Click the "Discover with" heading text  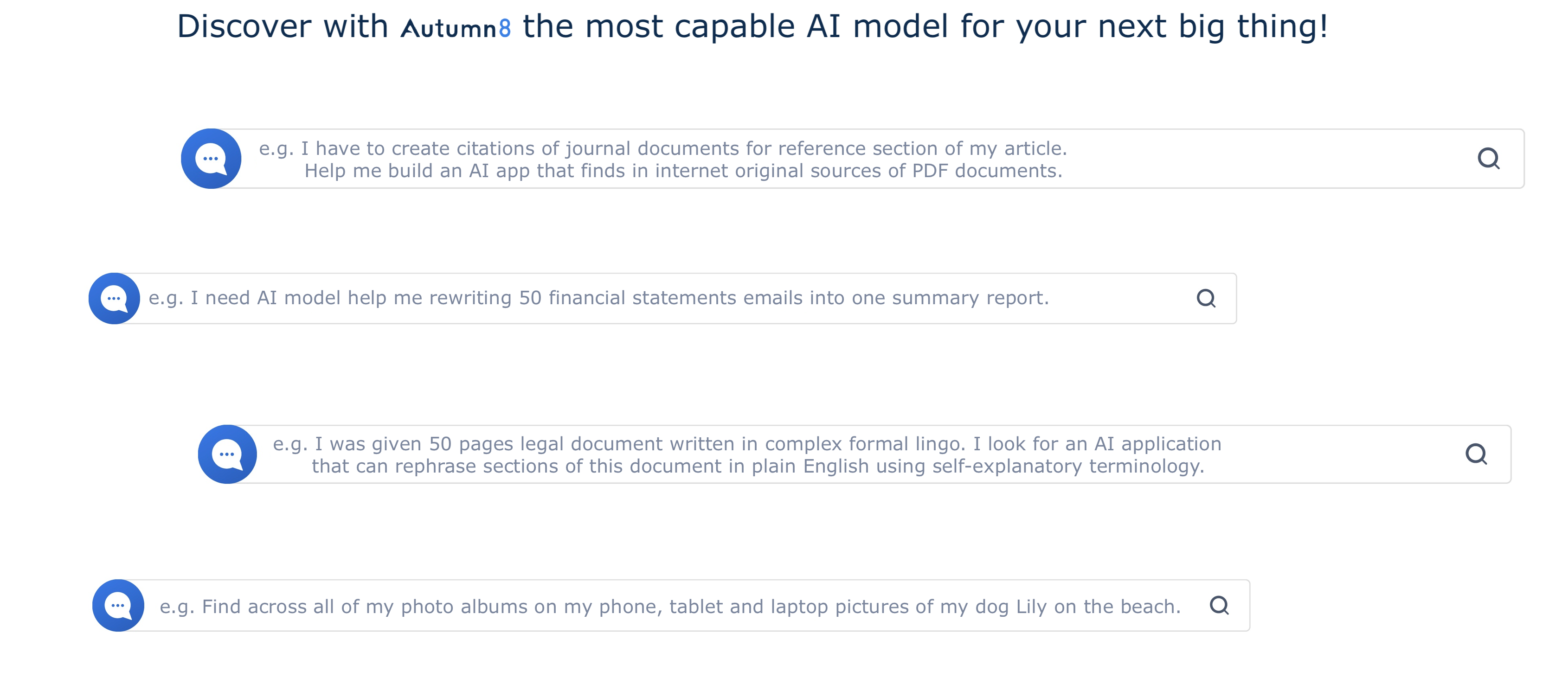click(282, 27)
